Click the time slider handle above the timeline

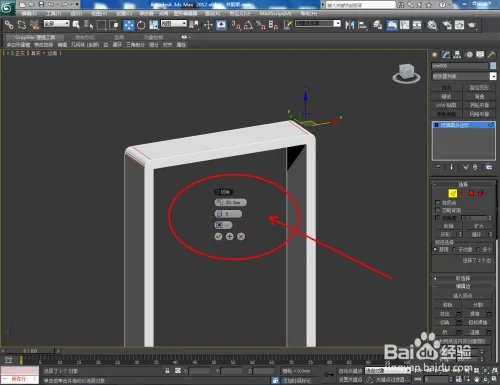pyautogui.click(x=31, y=351)
